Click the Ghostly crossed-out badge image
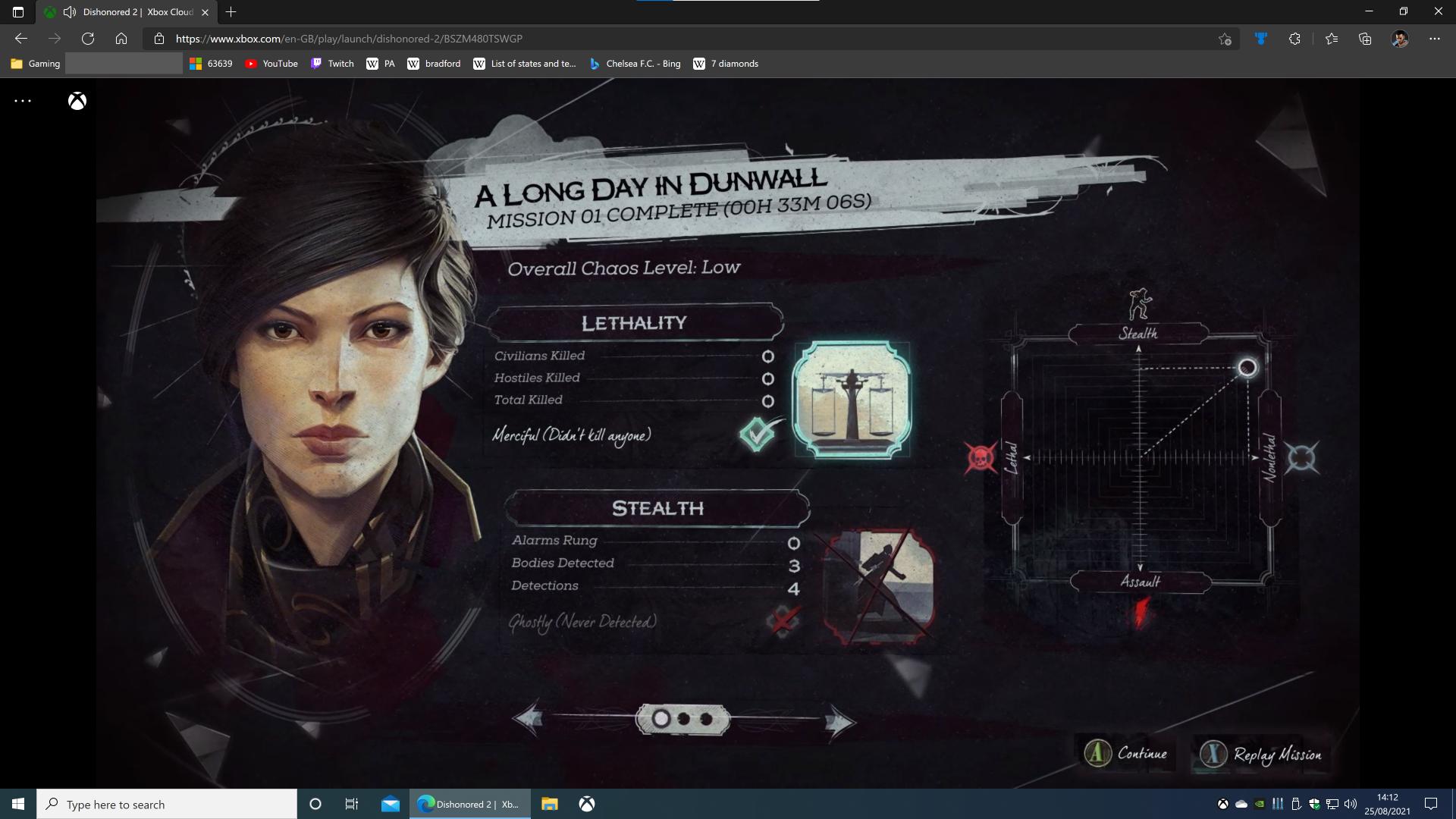The image size is (1456, 819). pos(879,587)
